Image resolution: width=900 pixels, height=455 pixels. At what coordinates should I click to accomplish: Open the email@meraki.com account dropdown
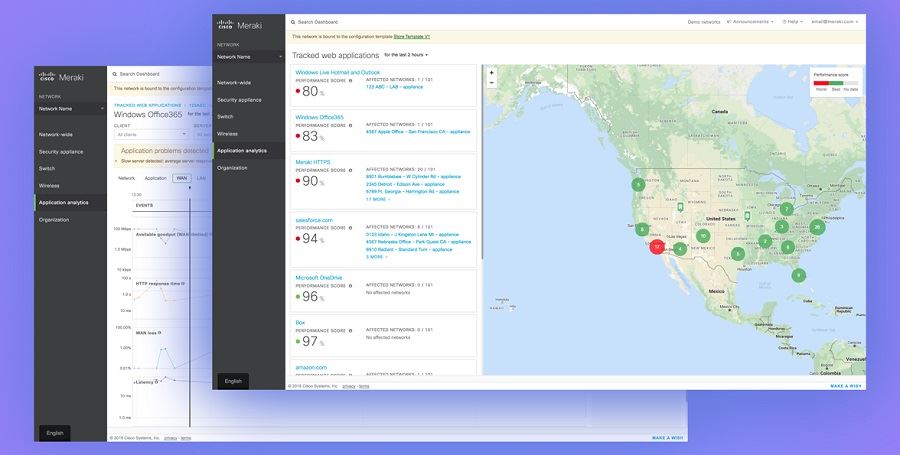[835, 22]
